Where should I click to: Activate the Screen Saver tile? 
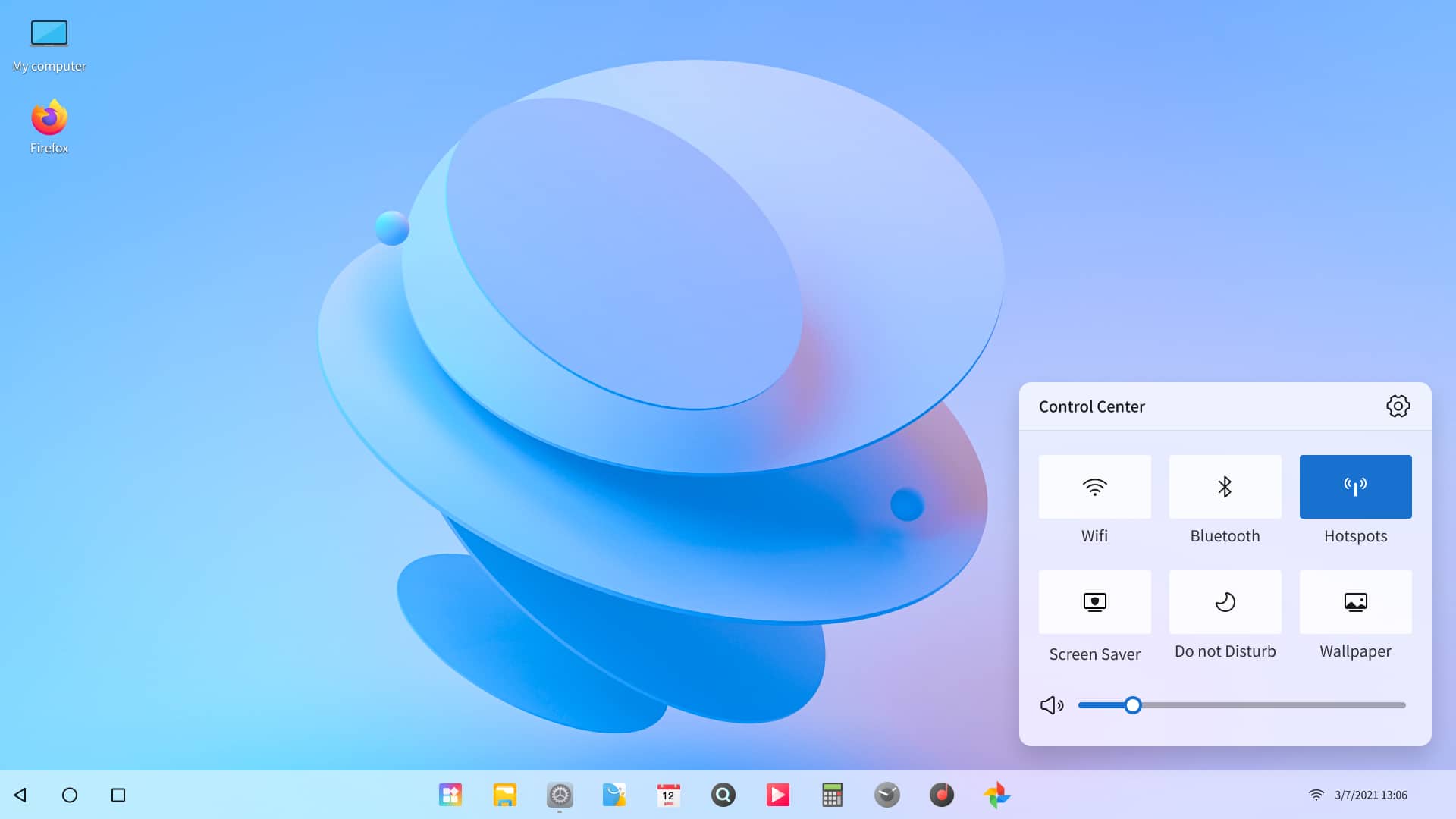click(1094, 601)
